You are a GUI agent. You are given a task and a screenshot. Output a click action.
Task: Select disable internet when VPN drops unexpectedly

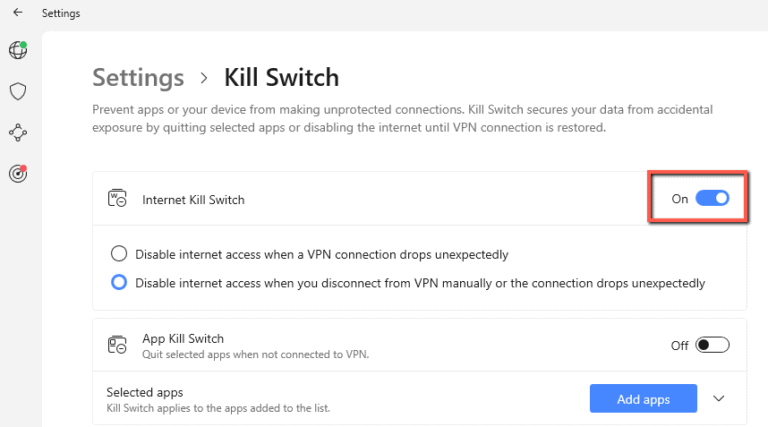(x=120, y=254)
